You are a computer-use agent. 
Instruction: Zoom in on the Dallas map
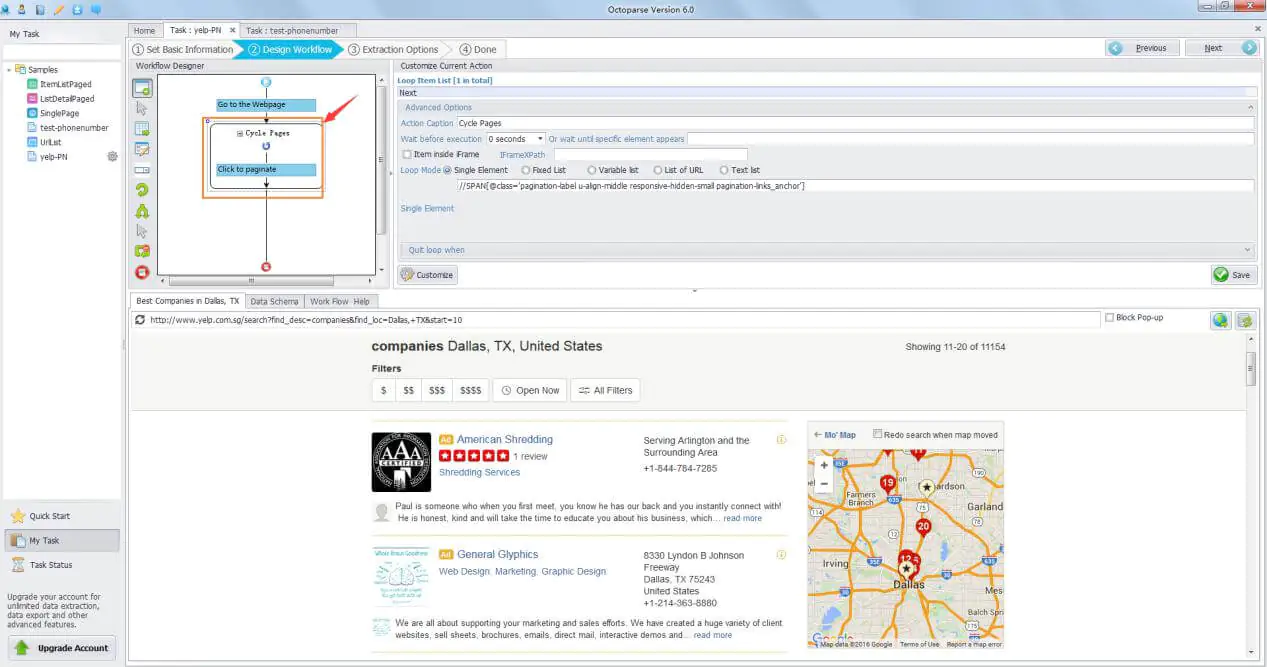coord(824,465)
